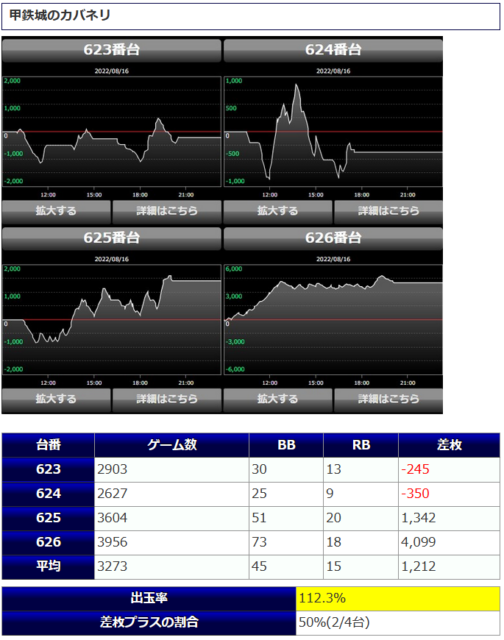
Task: Select row 625 in the table
Action: pos(251,518)
